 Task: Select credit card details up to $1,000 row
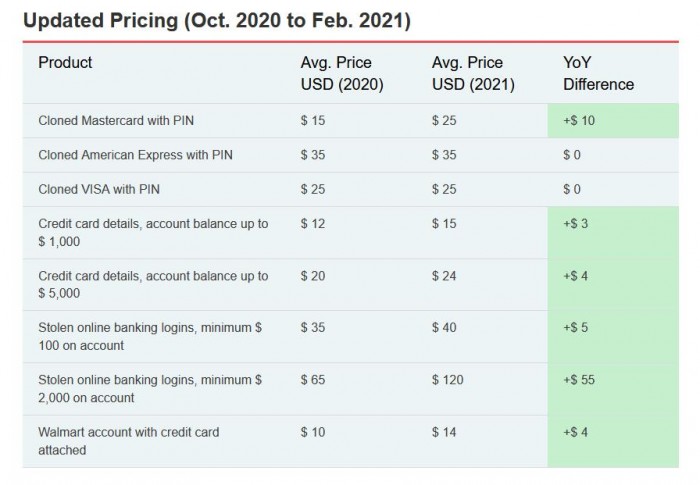[x=153, y=232]
